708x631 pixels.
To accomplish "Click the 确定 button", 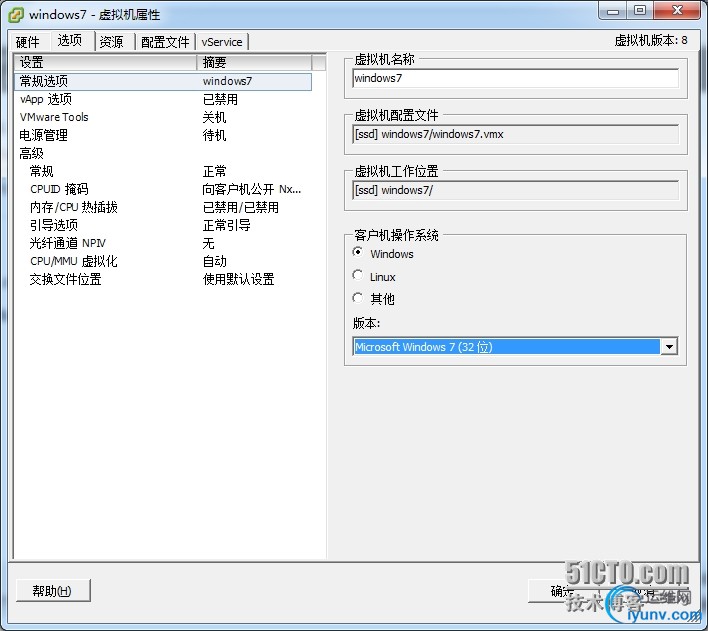I will point(563,591).
